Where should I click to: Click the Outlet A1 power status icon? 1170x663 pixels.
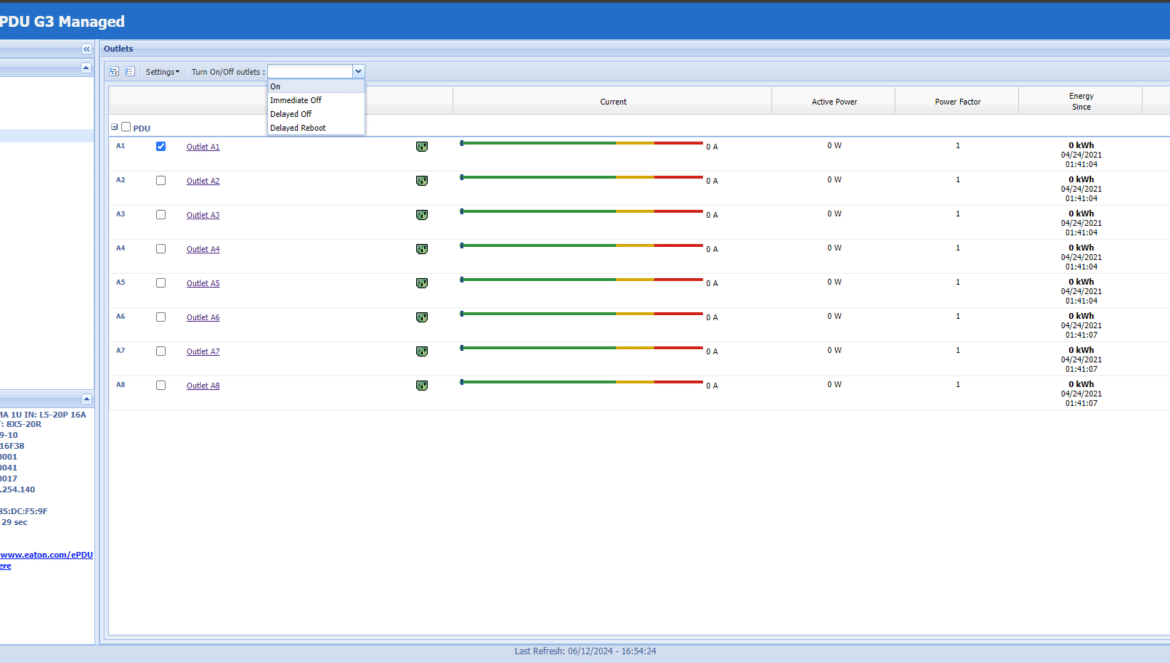point(422,147)
